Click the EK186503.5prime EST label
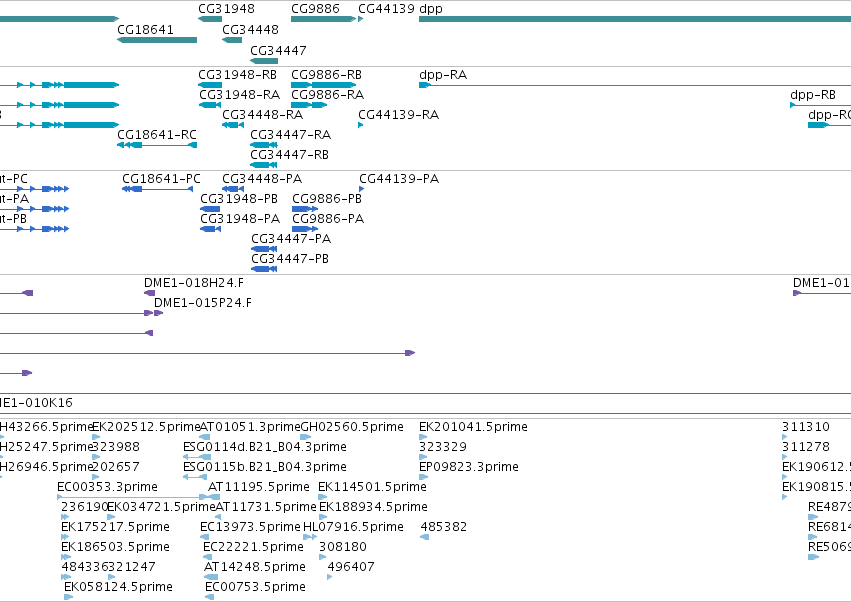This screenshot has height=602, width=851. (x=116, y=547)
